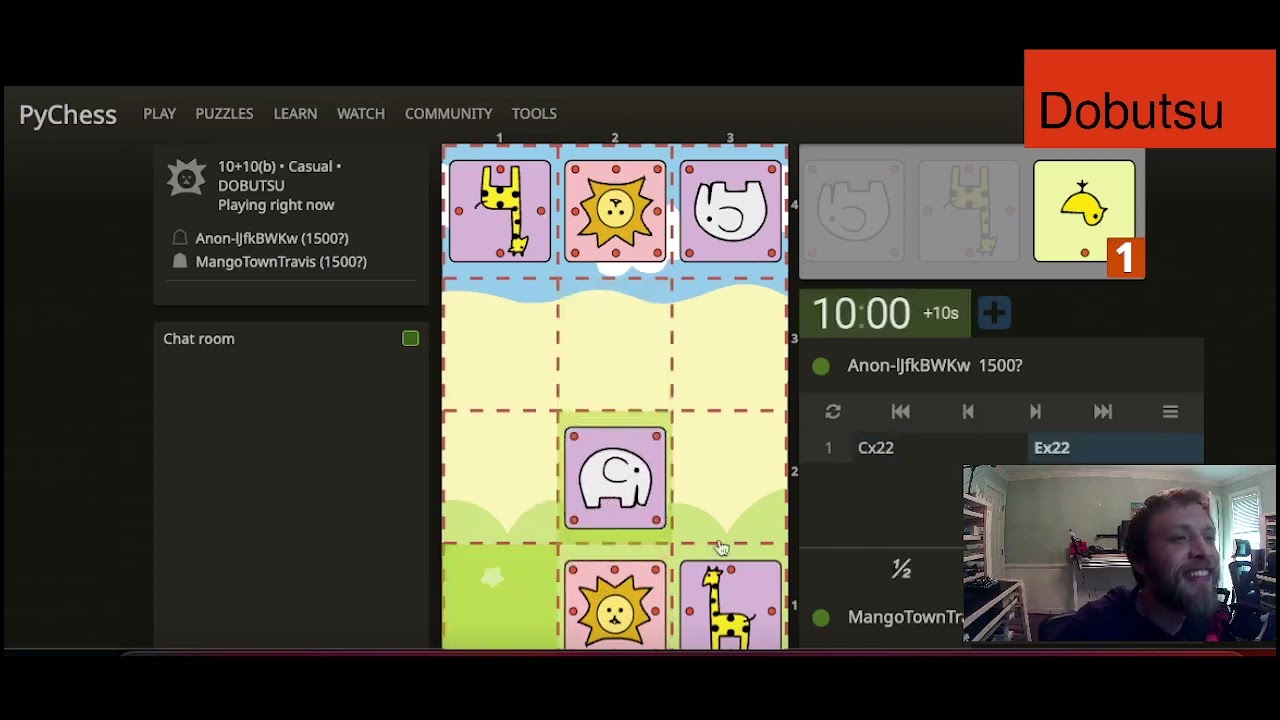Image resolution: width=1280 pixels, height=720 pixels.
Task: Click the DOBUTSU variant name
Action: click(251, 185)
